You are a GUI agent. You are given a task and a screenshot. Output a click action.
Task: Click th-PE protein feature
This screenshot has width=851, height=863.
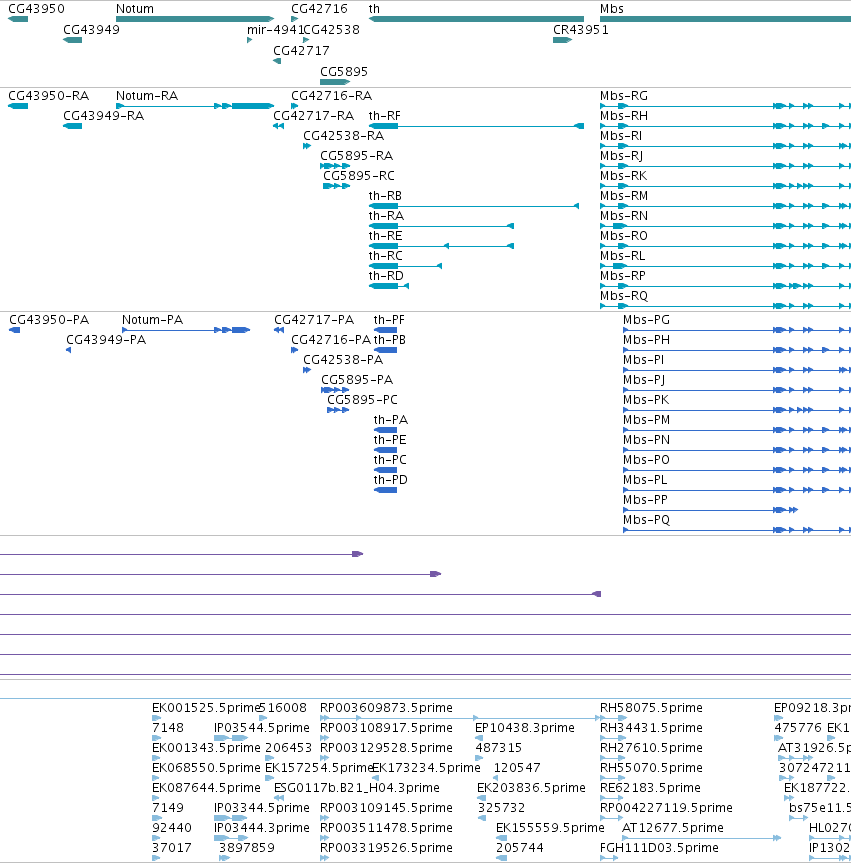385,450
